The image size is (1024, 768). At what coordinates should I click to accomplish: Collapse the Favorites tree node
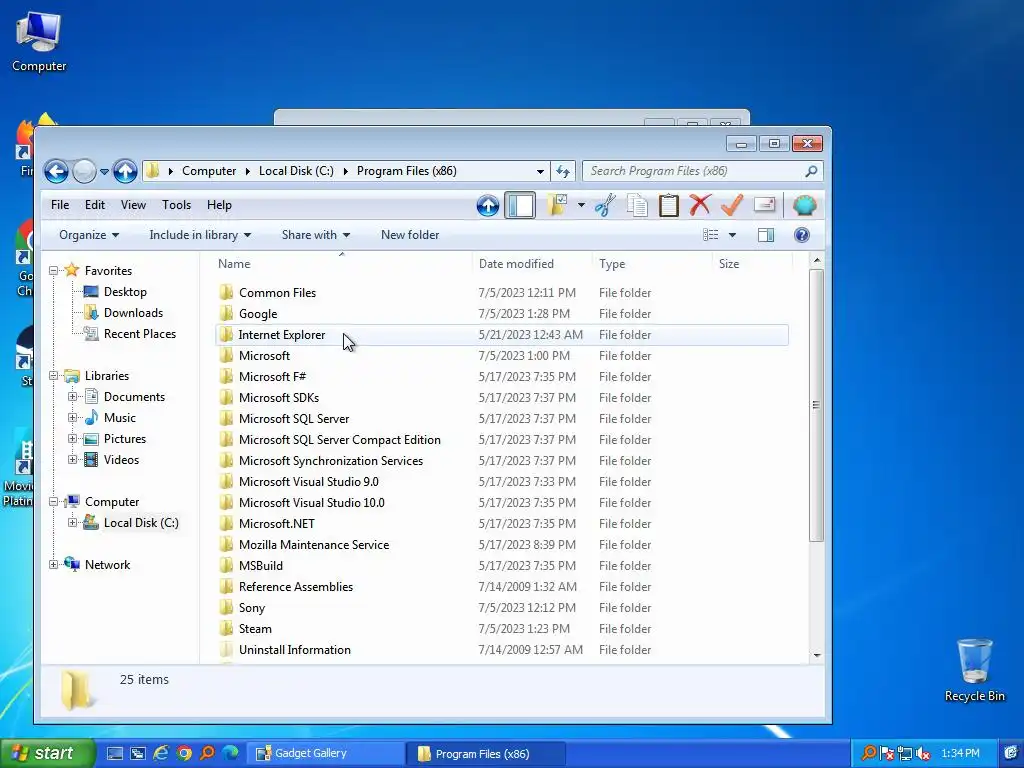point(54,270)
